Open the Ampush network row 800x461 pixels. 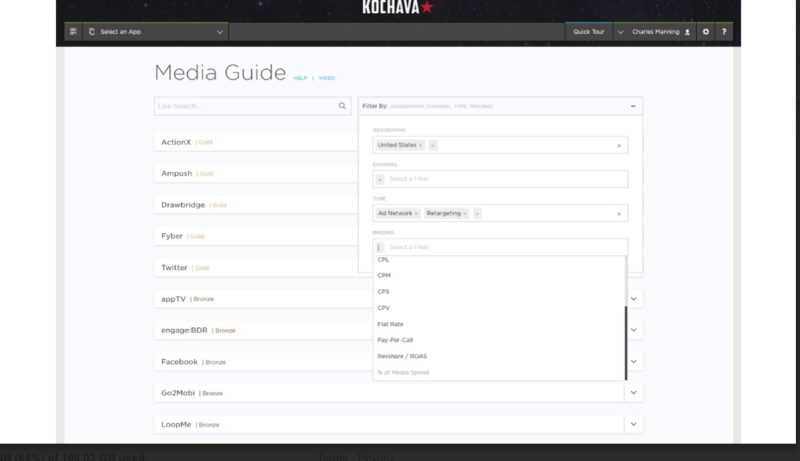coord(256,173)
